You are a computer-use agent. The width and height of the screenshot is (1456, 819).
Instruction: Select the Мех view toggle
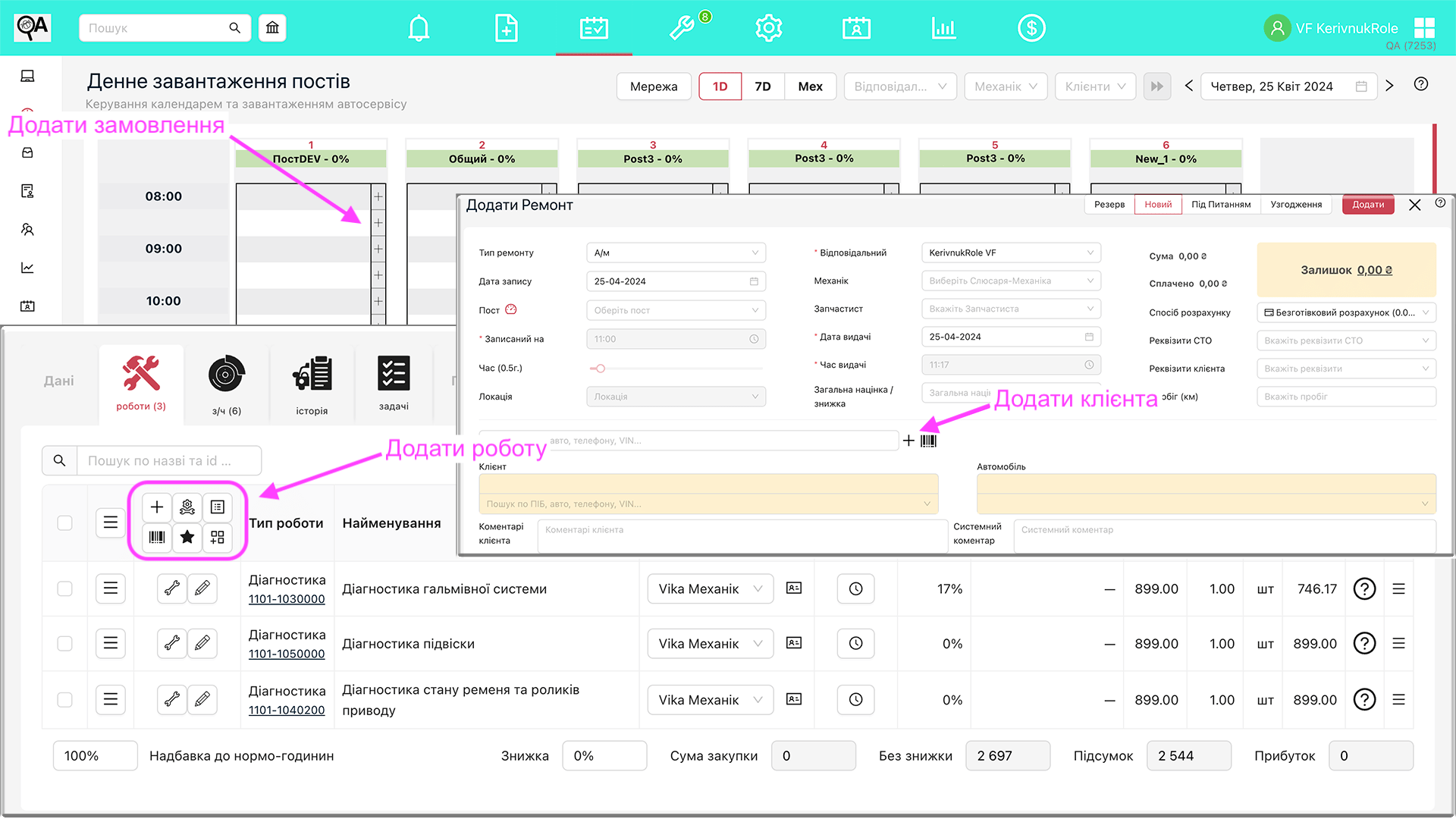tap(810, 86)
